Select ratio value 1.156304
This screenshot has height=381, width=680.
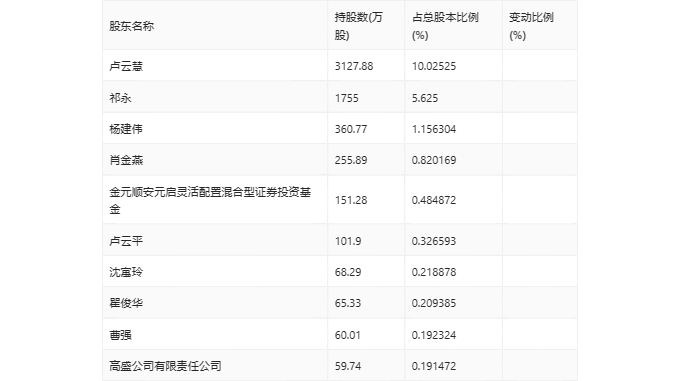pyautogui.click(x=434, y=129)
